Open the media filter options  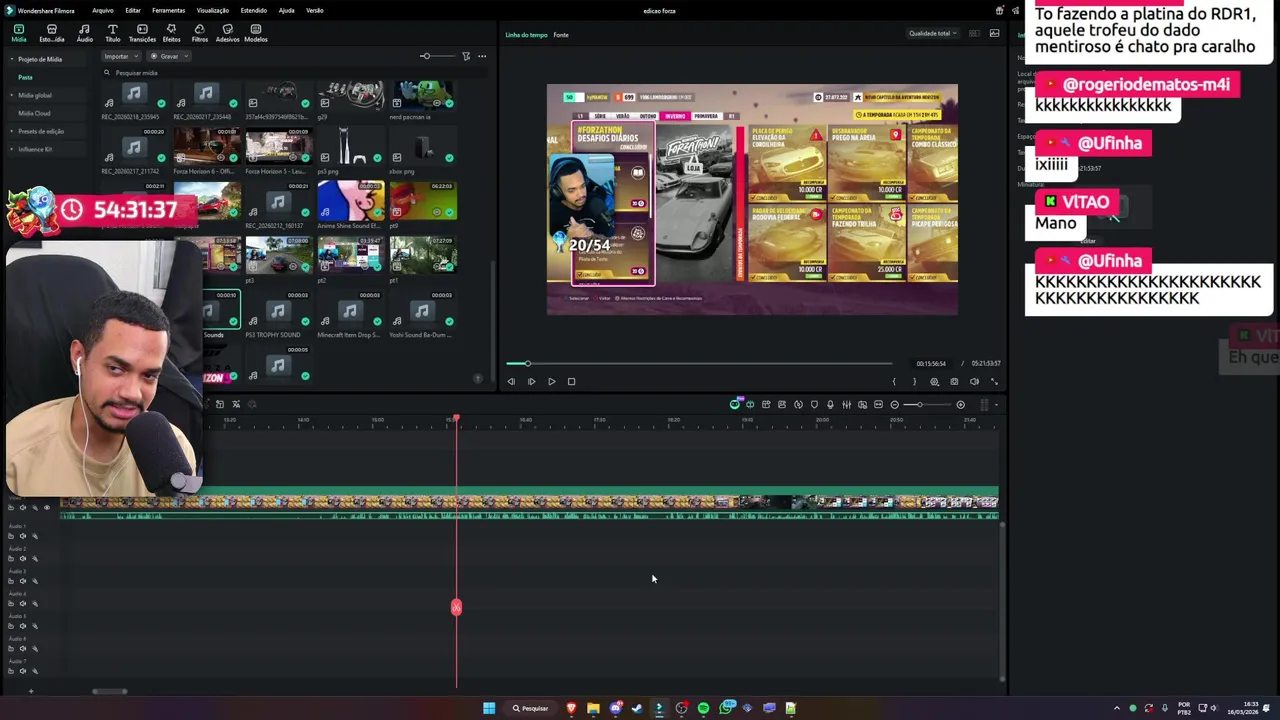pyautogui.click(x=466, y=56)
